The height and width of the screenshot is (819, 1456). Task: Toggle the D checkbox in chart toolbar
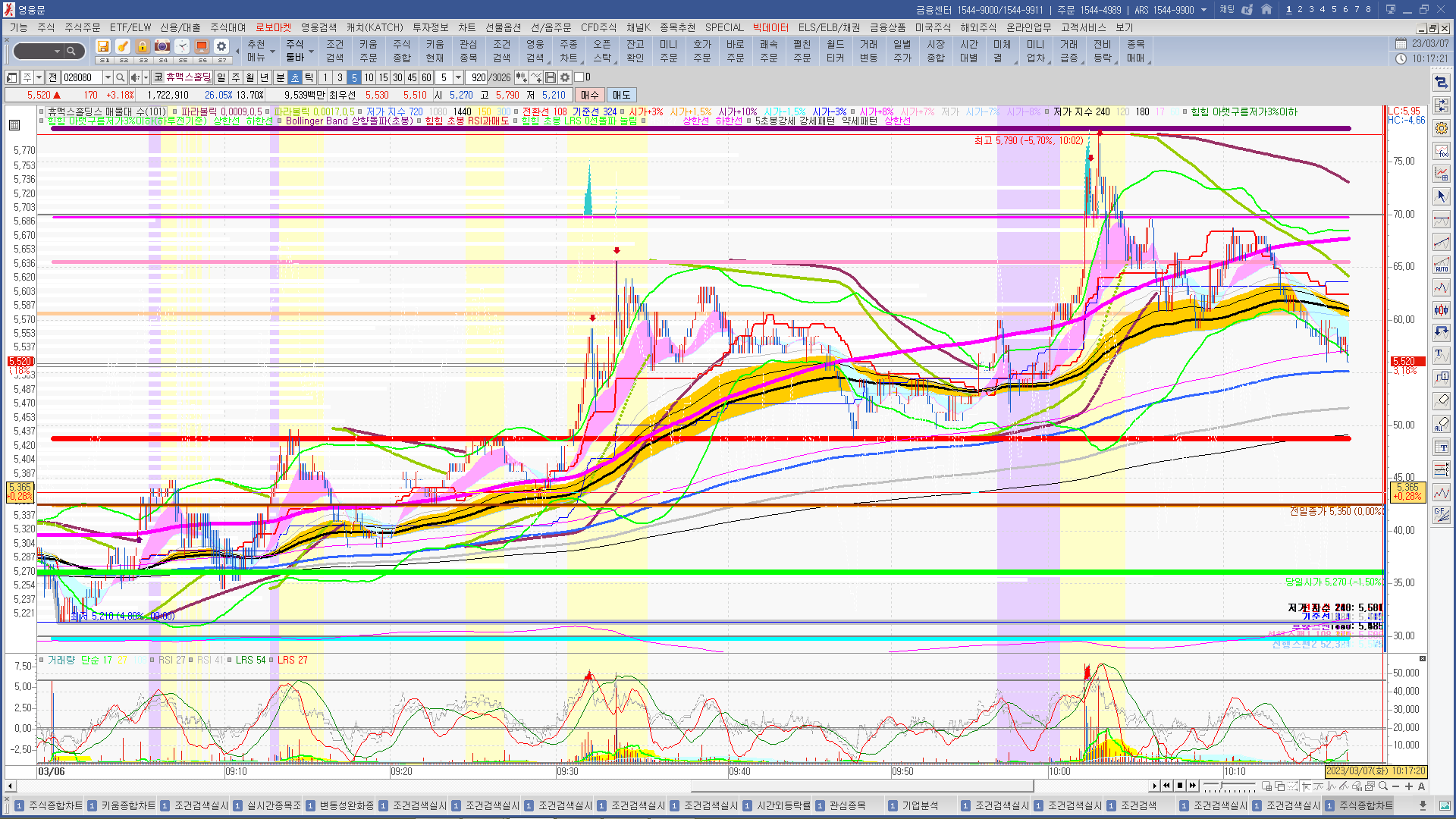click(x=579, y=77)
